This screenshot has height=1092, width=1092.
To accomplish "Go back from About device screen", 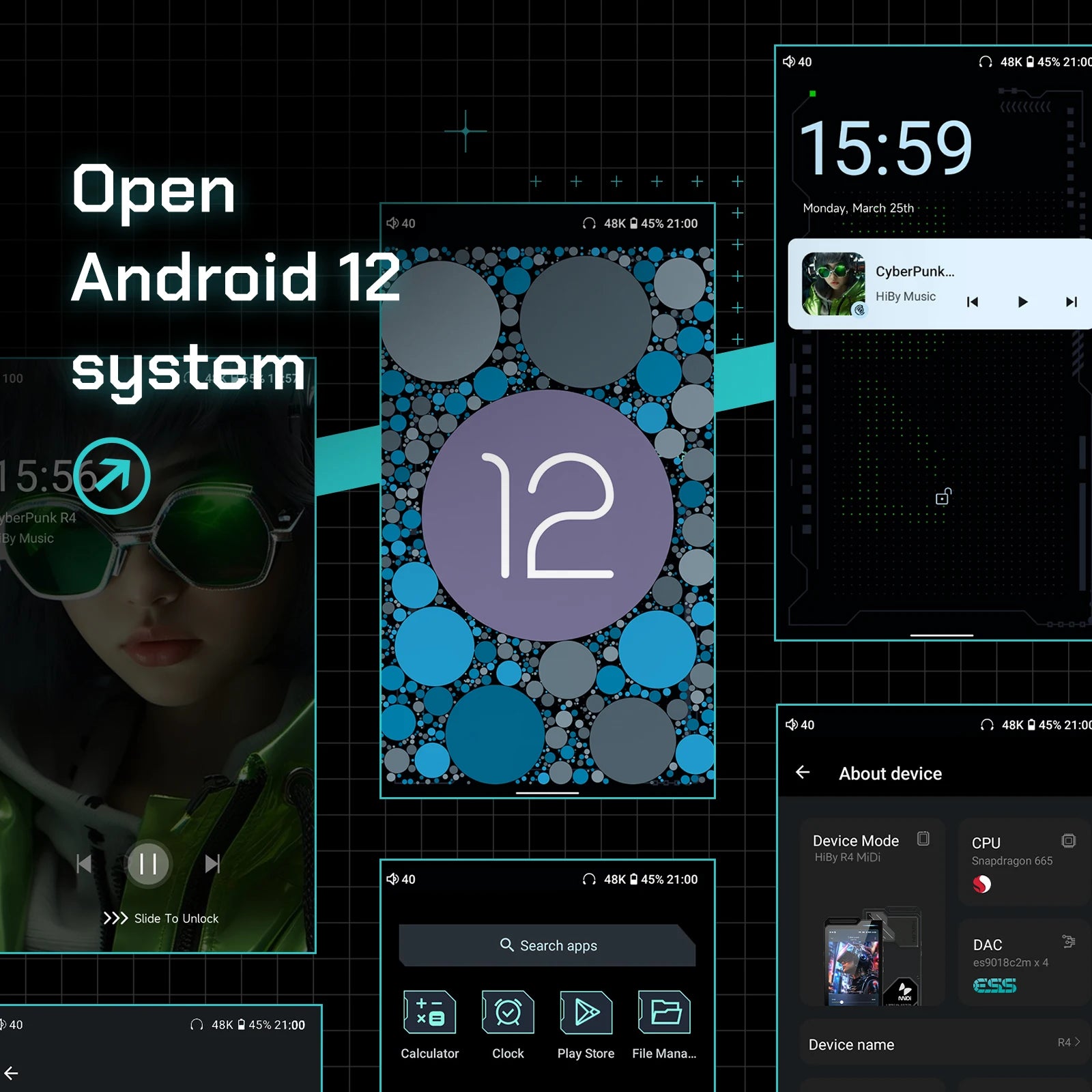I will [803, 773].
